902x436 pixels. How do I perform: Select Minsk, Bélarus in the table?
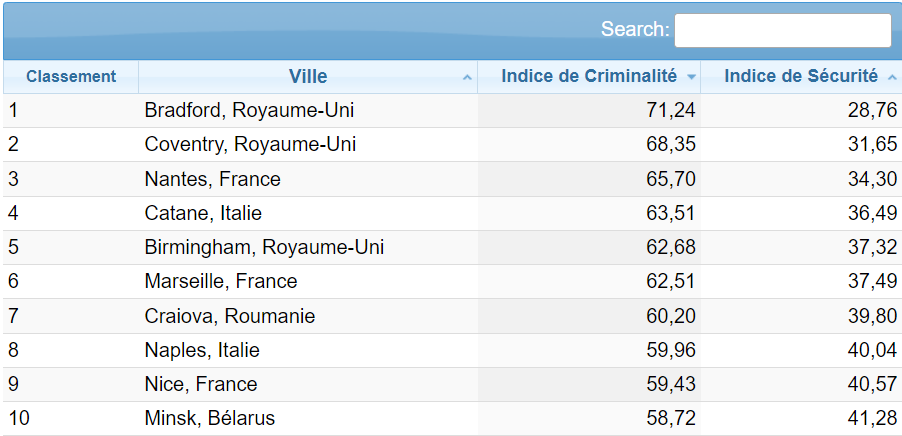pos(209,418)
